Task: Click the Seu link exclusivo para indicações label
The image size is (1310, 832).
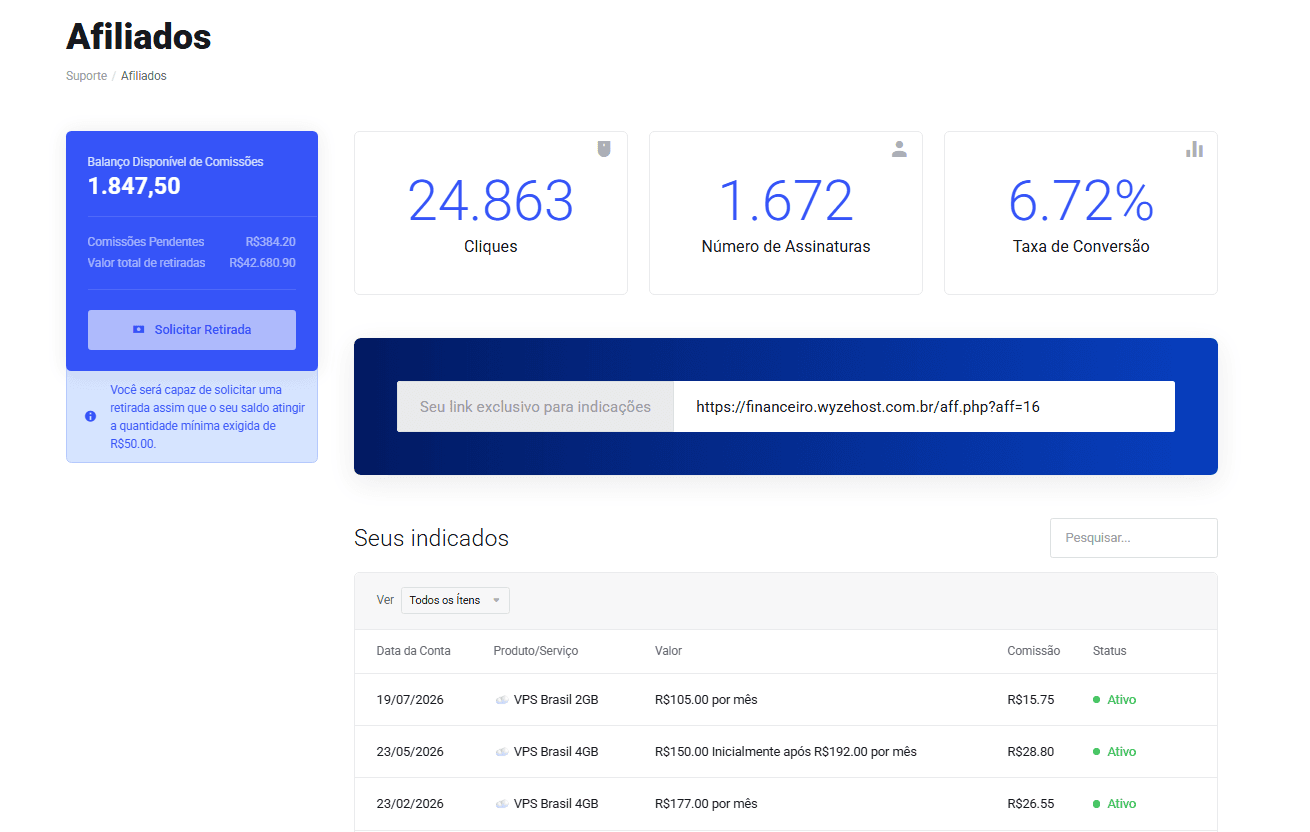Action: click(535, 407)
